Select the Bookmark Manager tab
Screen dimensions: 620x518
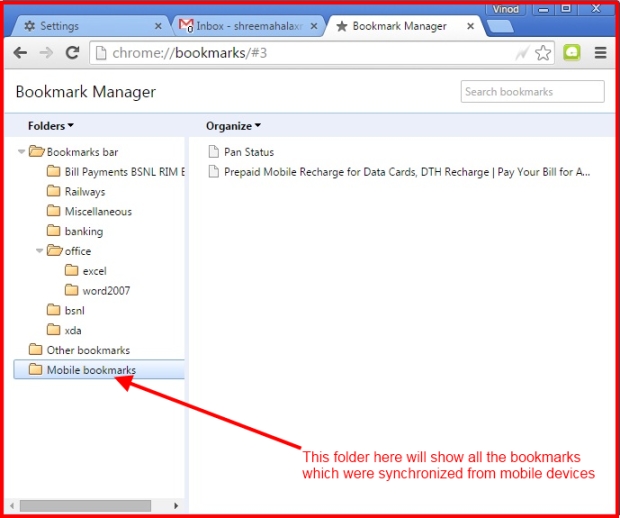coord(405,26)
